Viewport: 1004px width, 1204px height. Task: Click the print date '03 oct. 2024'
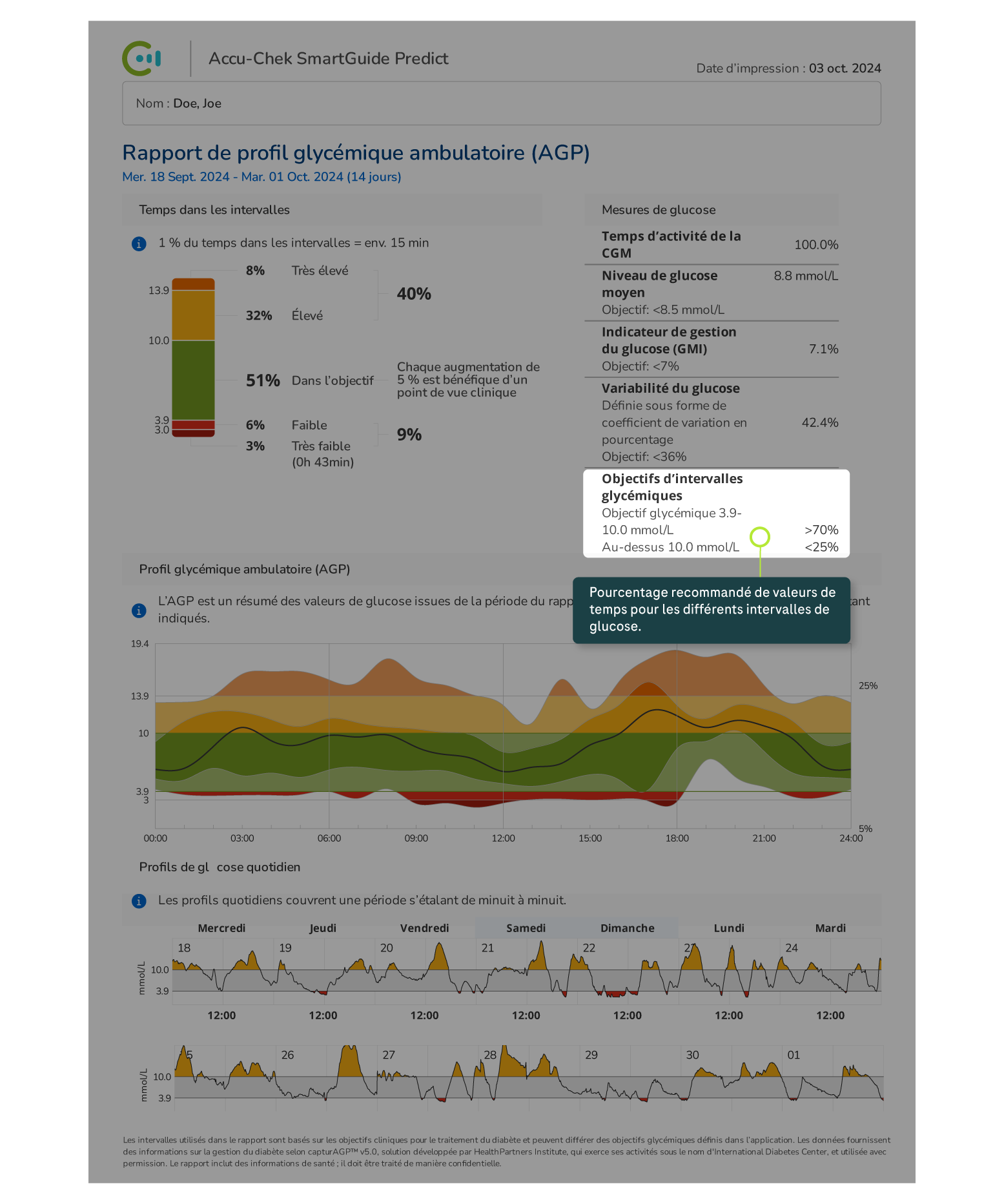tap(845, 68)
